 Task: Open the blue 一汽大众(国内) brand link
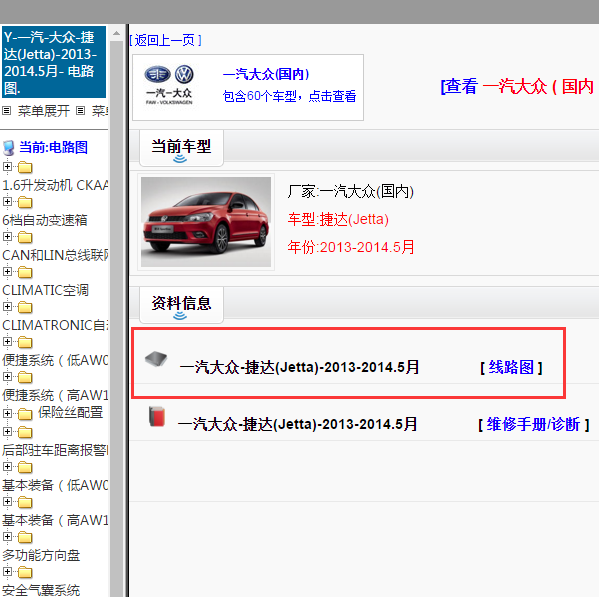tap(266, 74)
